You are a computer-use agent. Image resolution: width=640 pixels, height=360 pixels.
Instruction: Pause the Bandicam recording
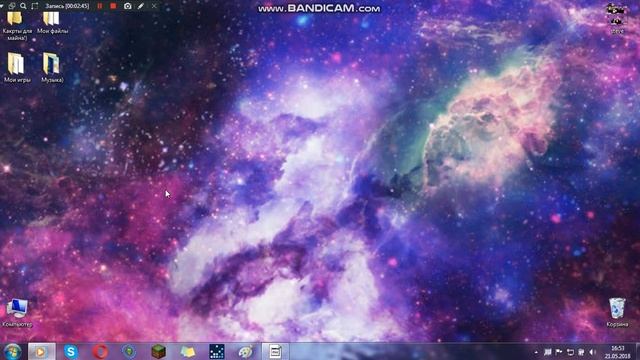(100, 6)
